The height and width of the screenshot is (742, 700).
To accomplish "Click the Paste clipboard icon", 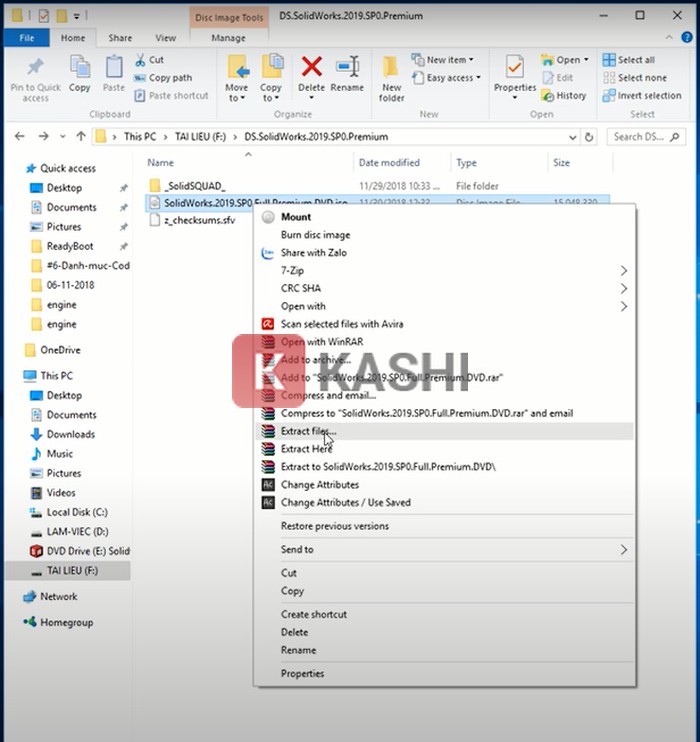I will pyautogui.click(x=114, y=66).
